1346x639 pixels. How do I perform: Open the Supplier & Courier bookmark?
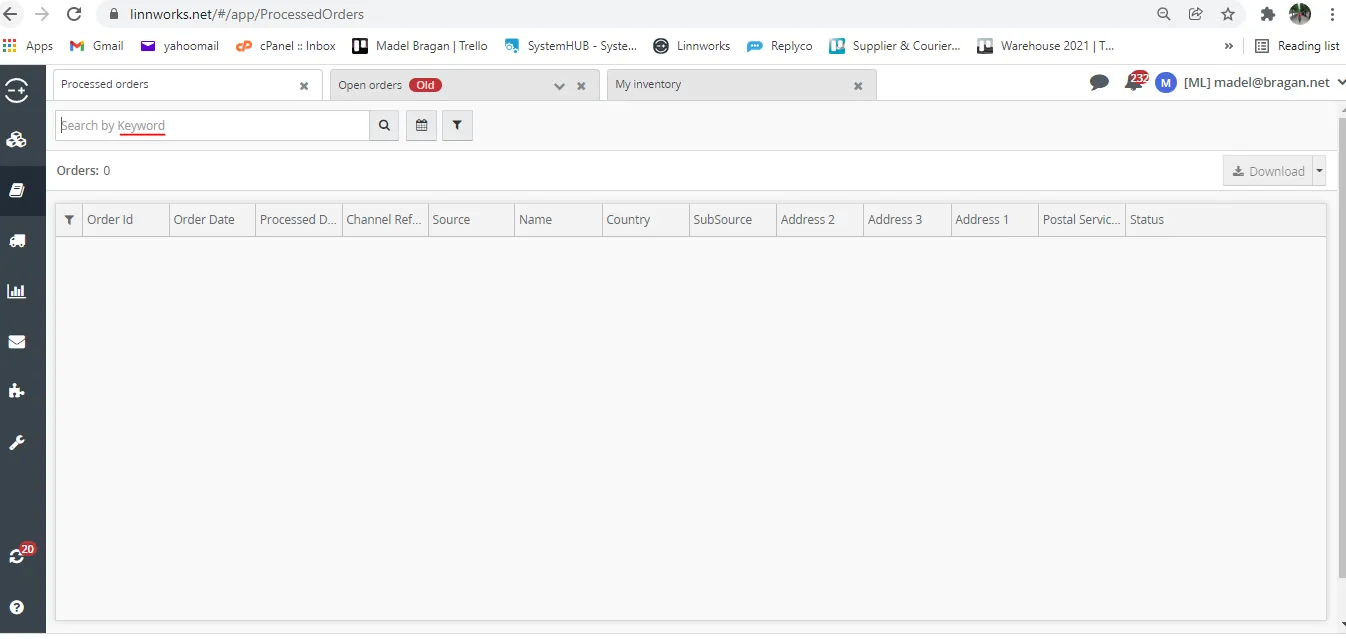tap(895, 46)
